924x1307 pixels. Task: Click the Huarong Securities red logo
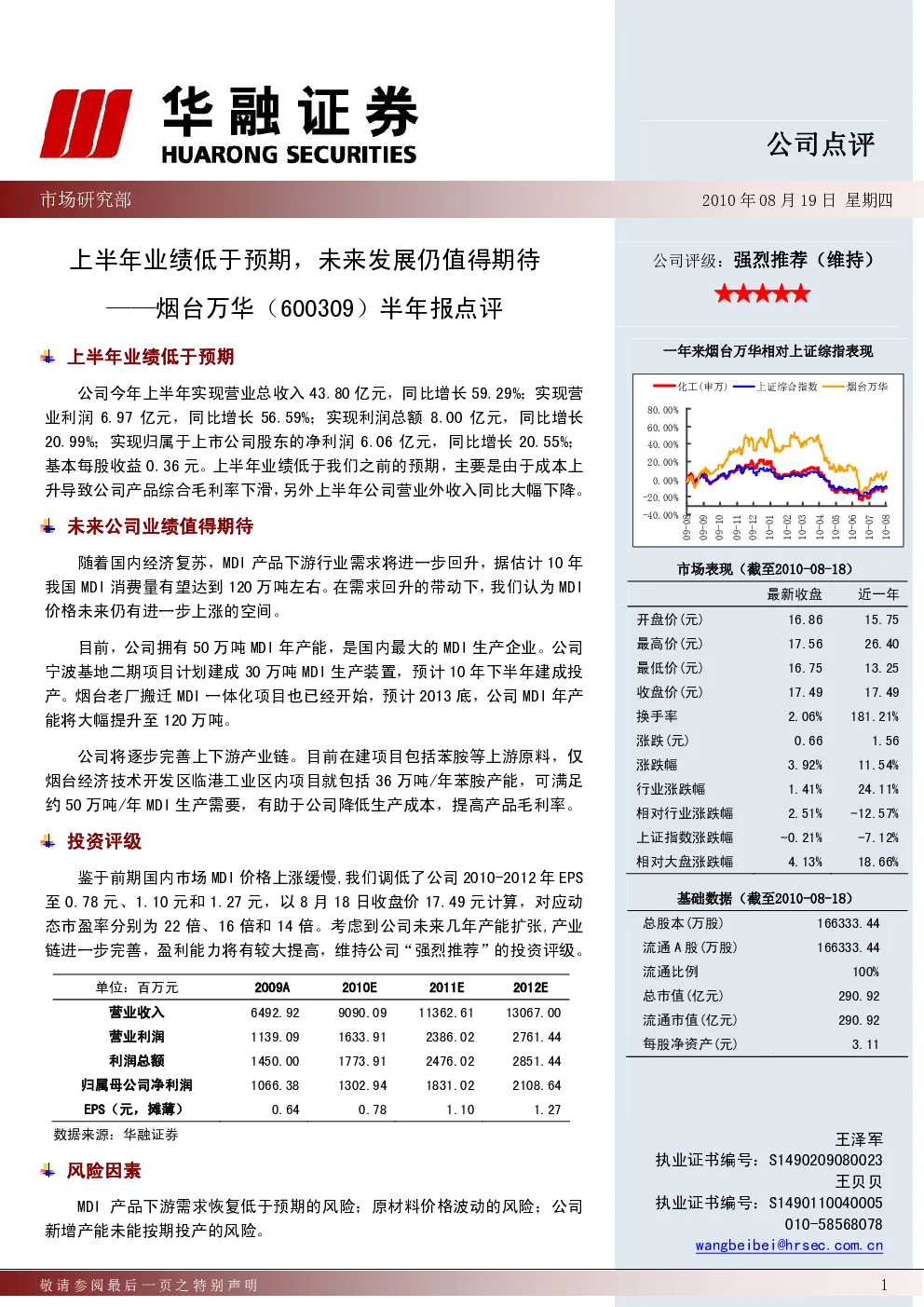click(86, 124)
